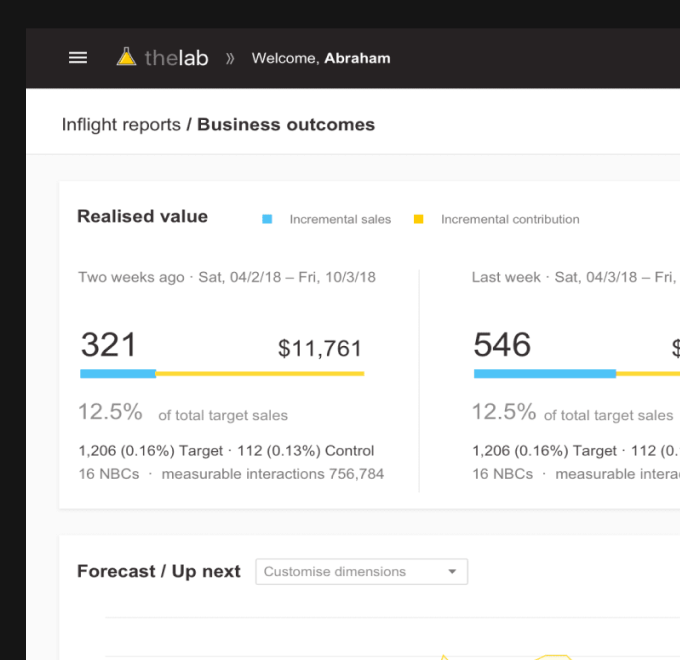Click blue Incremental sales legend swatch

[267, 219]
